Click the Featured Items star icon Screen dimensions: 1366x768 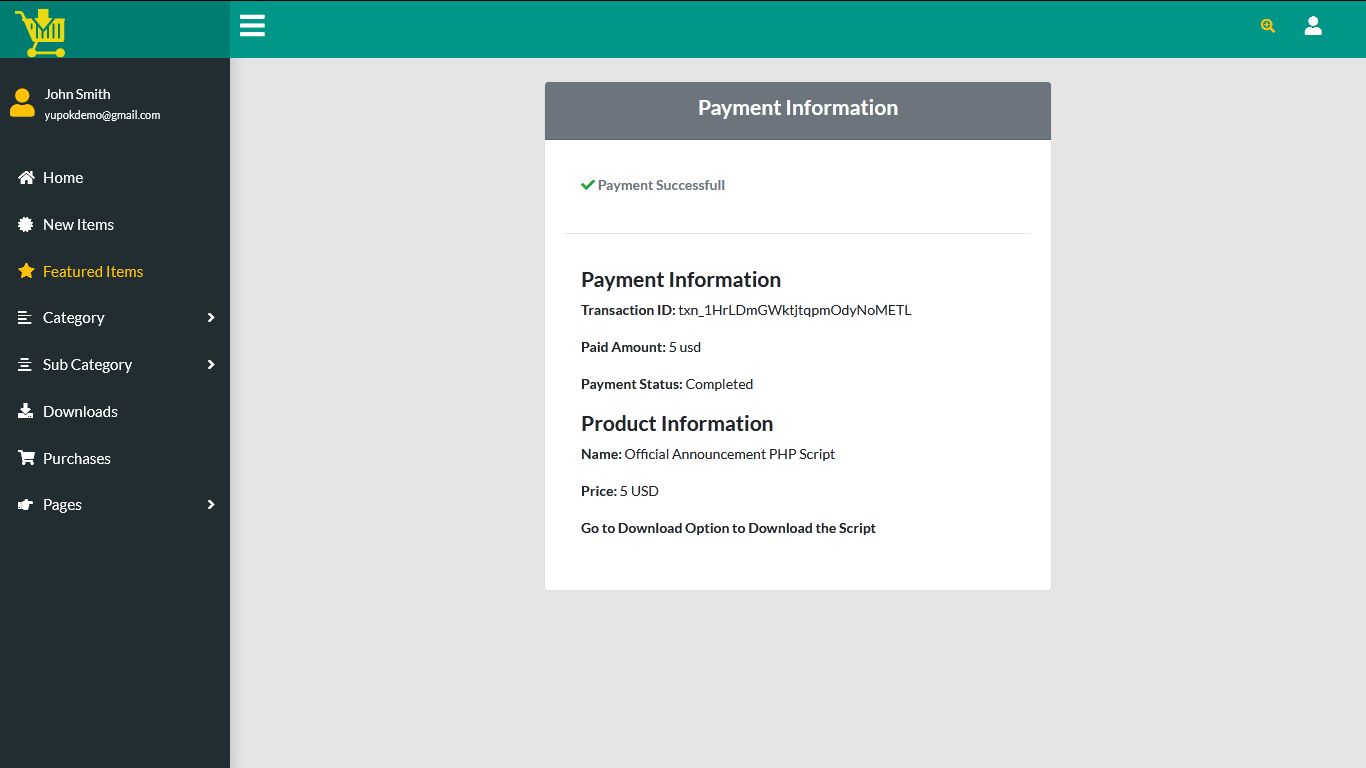26,272
